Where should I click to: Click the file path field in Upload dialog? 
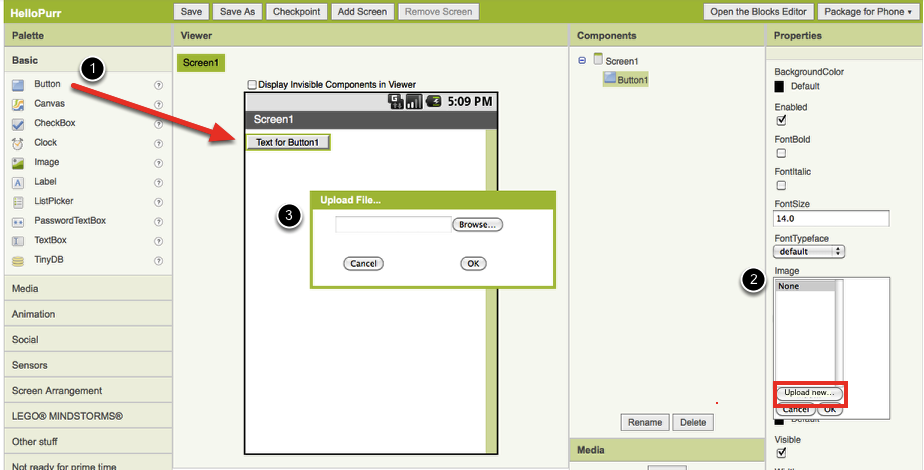pos(393,224)
